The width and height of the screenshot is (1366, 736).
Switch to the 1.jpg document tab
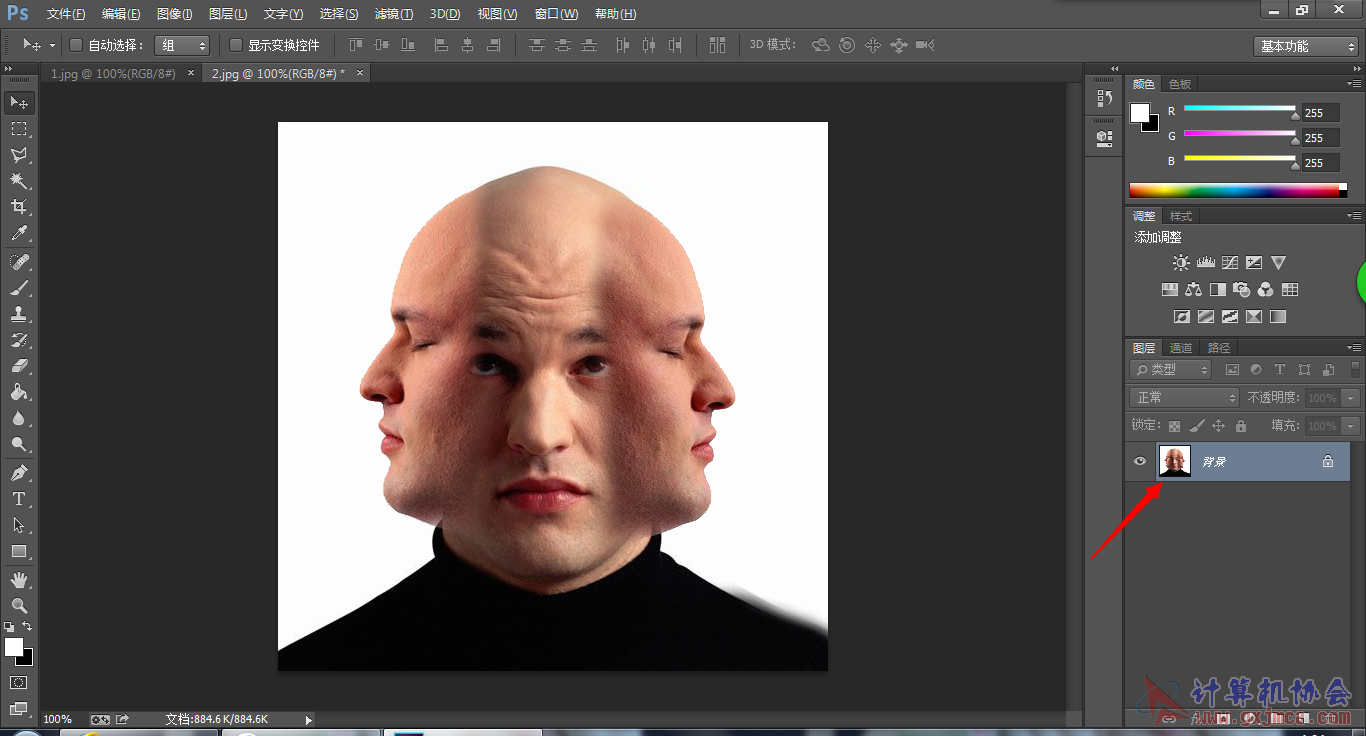click(112, 74)
